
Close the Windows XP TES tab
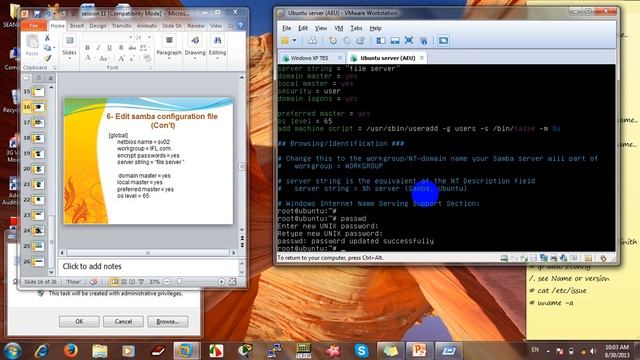(340, 58)
